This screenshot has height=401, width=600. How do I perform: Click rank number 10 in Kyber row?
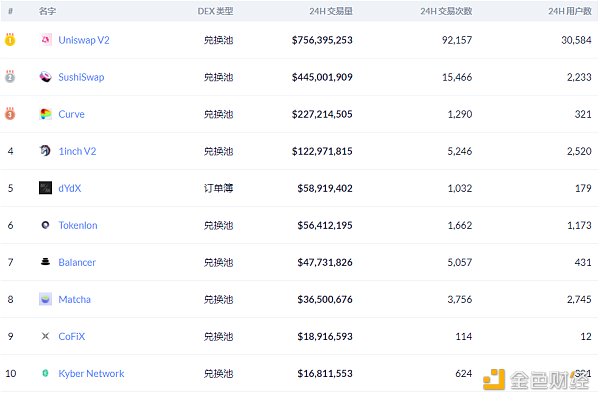click(x=11, y=373)
